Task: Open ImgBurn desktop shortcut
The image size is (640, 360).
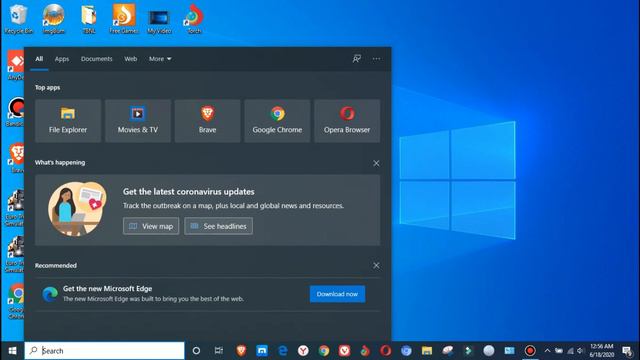Action: (53, 19)
